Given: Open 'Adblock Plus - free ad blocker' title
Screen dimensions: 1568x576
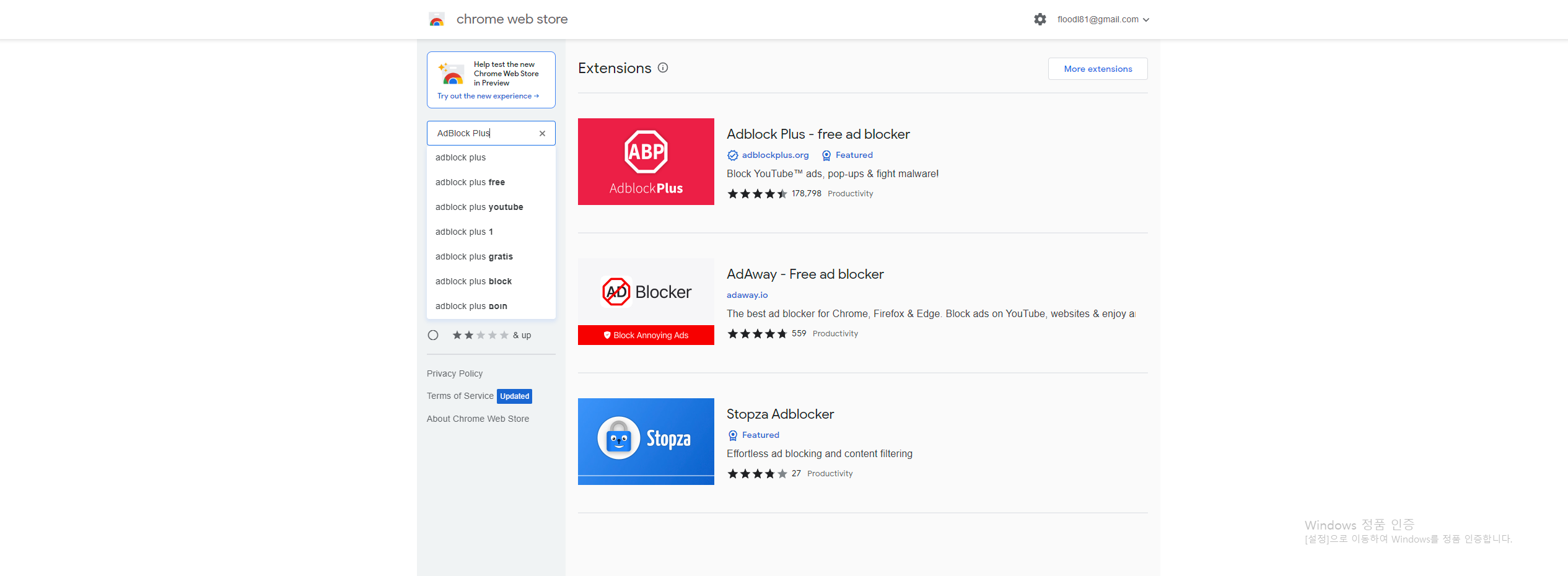Looking at the screenshot, I should [x=818, y=134].
